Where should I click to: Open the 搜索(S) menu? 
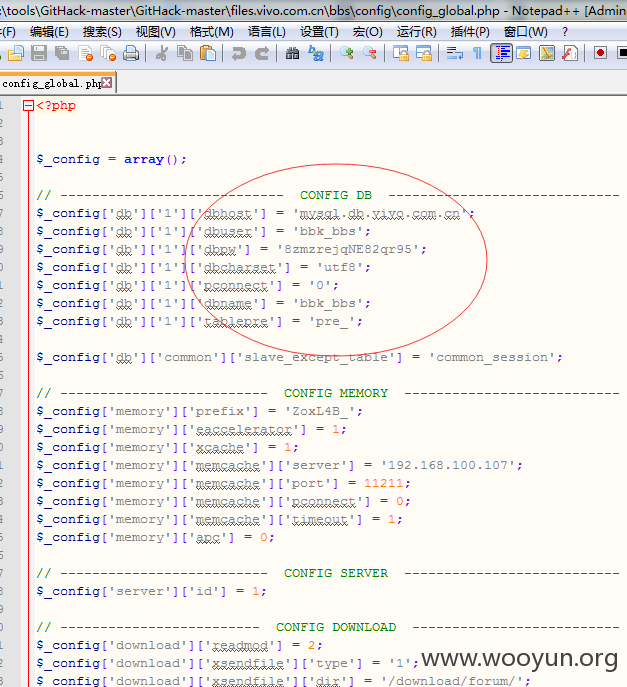(102, 32)
